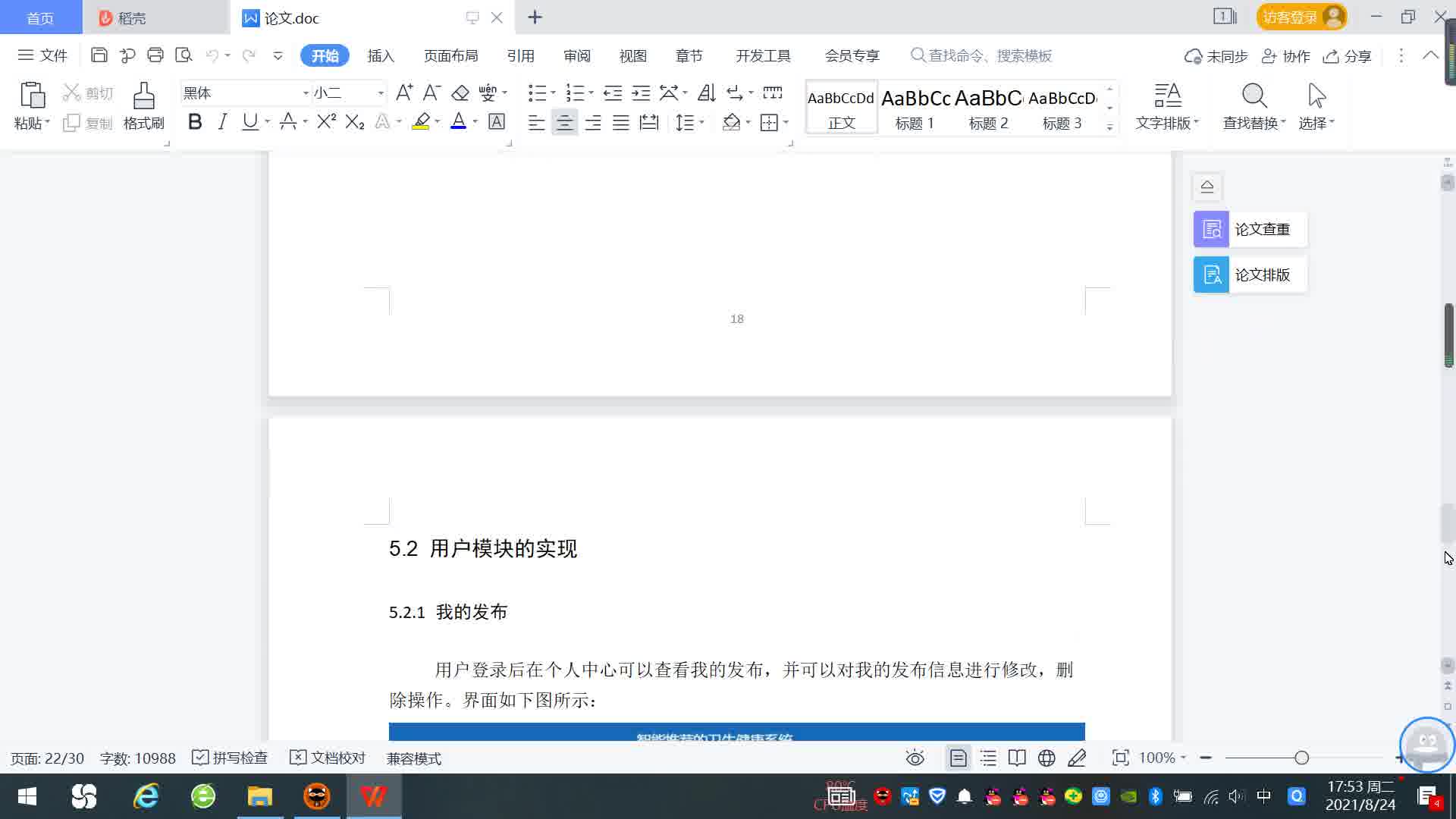Click 论文查重 (paper plagiarism check) button
Image resolution: width=1456 pixels, height=819 pixels.
(1250, 229)
